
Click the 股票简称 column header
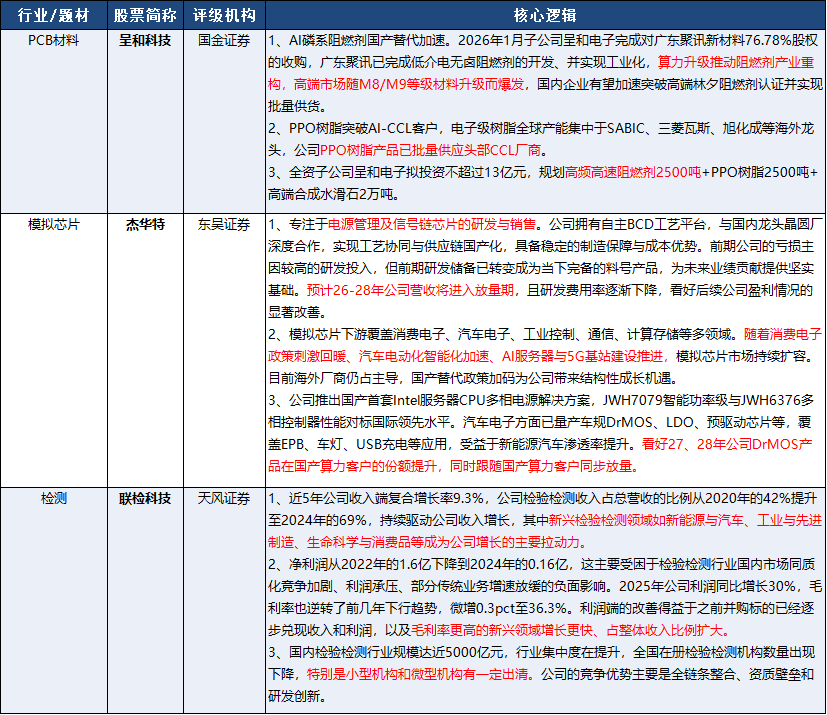(145, 15)
